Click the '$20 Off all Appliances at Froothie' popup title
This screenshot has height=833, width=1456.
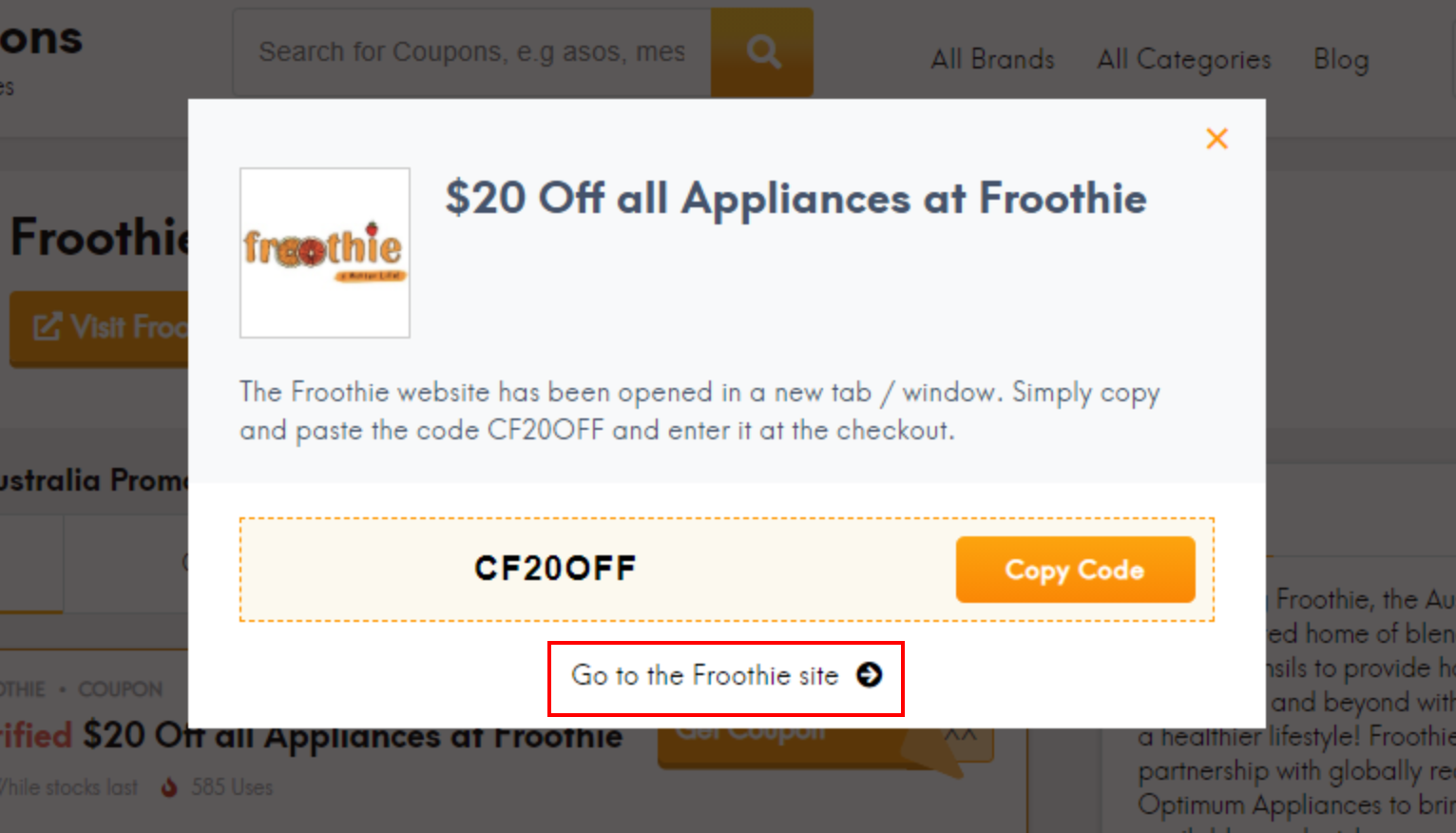pyautogui.click(x=795, y=200)
